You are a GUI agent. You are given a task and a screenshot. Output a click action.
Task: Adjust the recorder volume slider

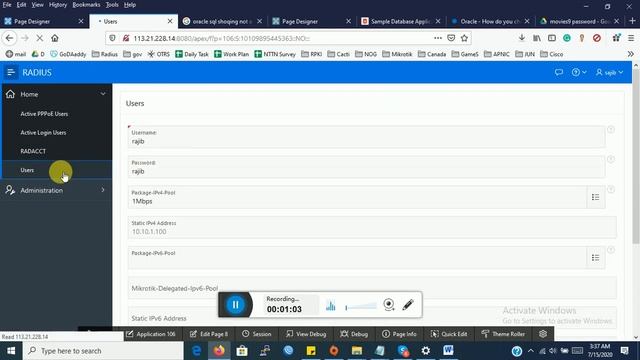point(361,306)
